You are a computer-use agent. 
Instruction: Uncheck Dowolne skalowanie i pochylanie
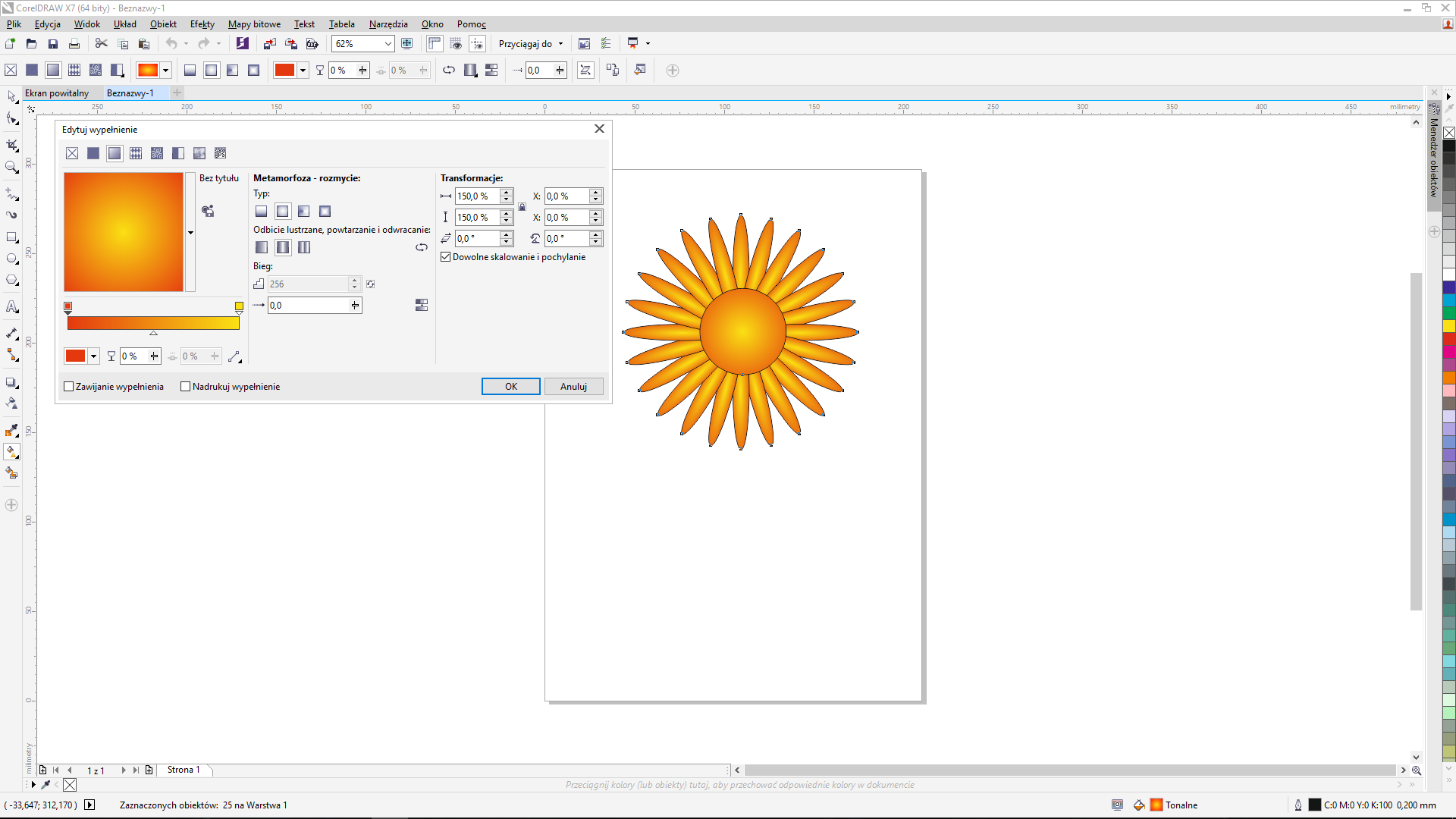[x=446, y=257]
